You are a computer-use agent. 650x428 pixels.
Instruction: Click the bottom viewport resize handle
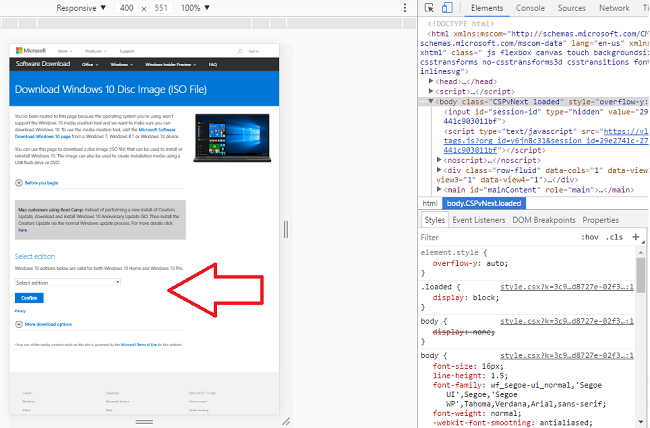(x=144, y=421)
